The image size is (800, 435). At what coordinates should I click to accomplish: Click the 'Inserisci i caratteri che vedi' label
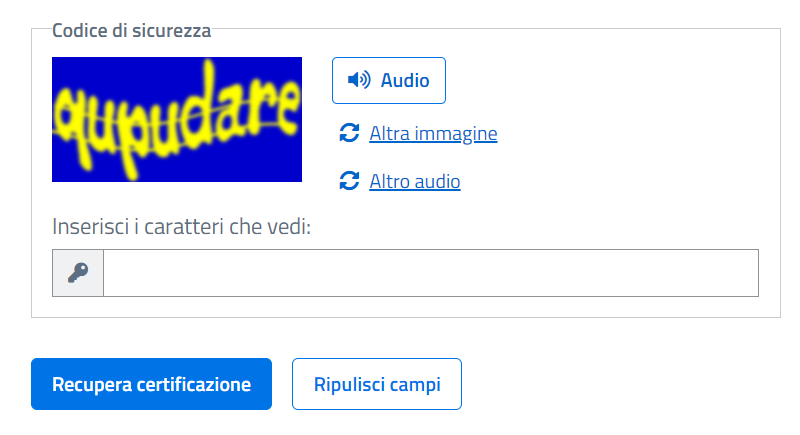click(x=182, y=227)
